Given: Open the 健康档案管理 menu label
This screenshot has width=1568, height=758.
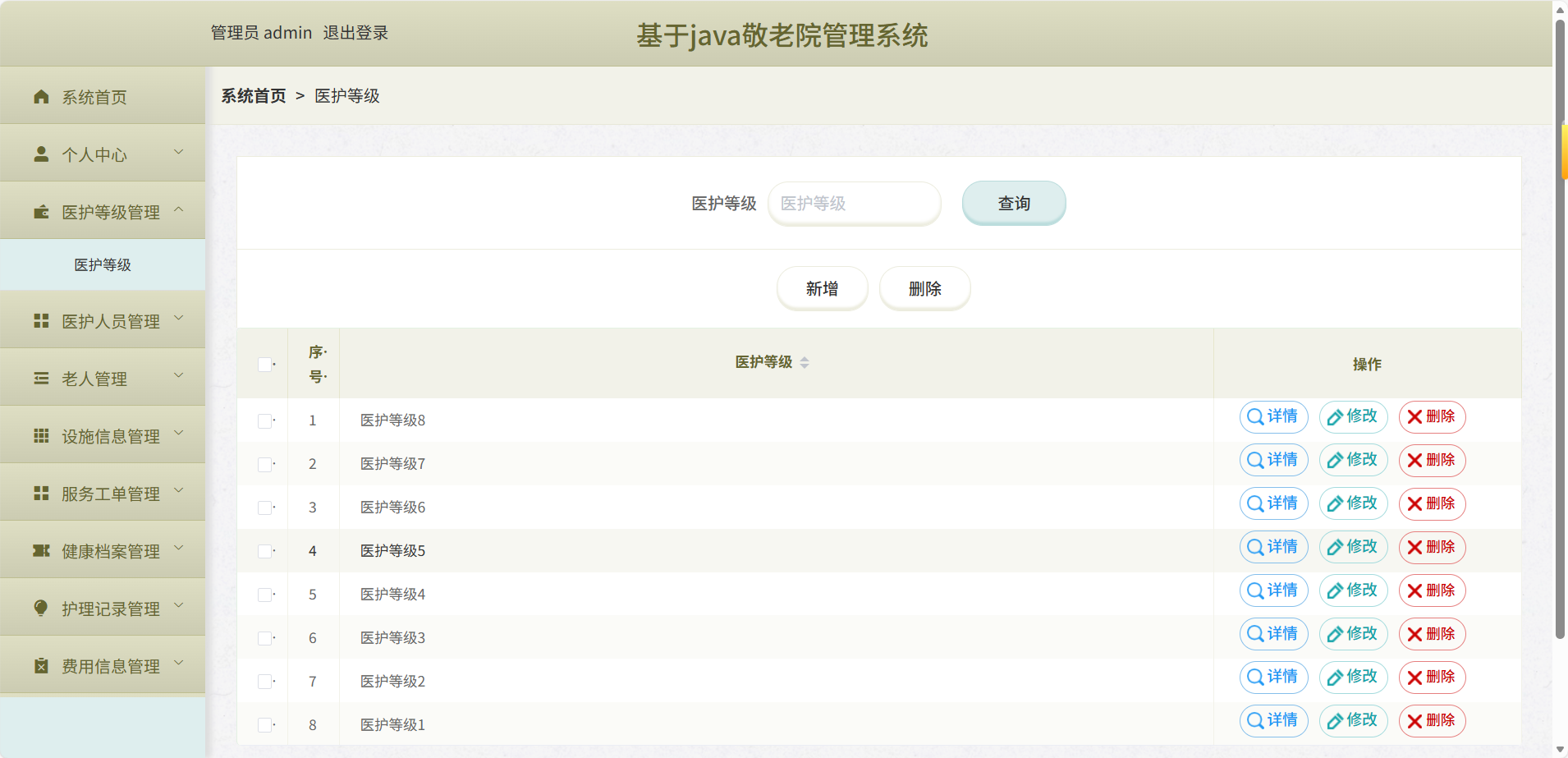Looking at the screenshot, I should [111, 551].
